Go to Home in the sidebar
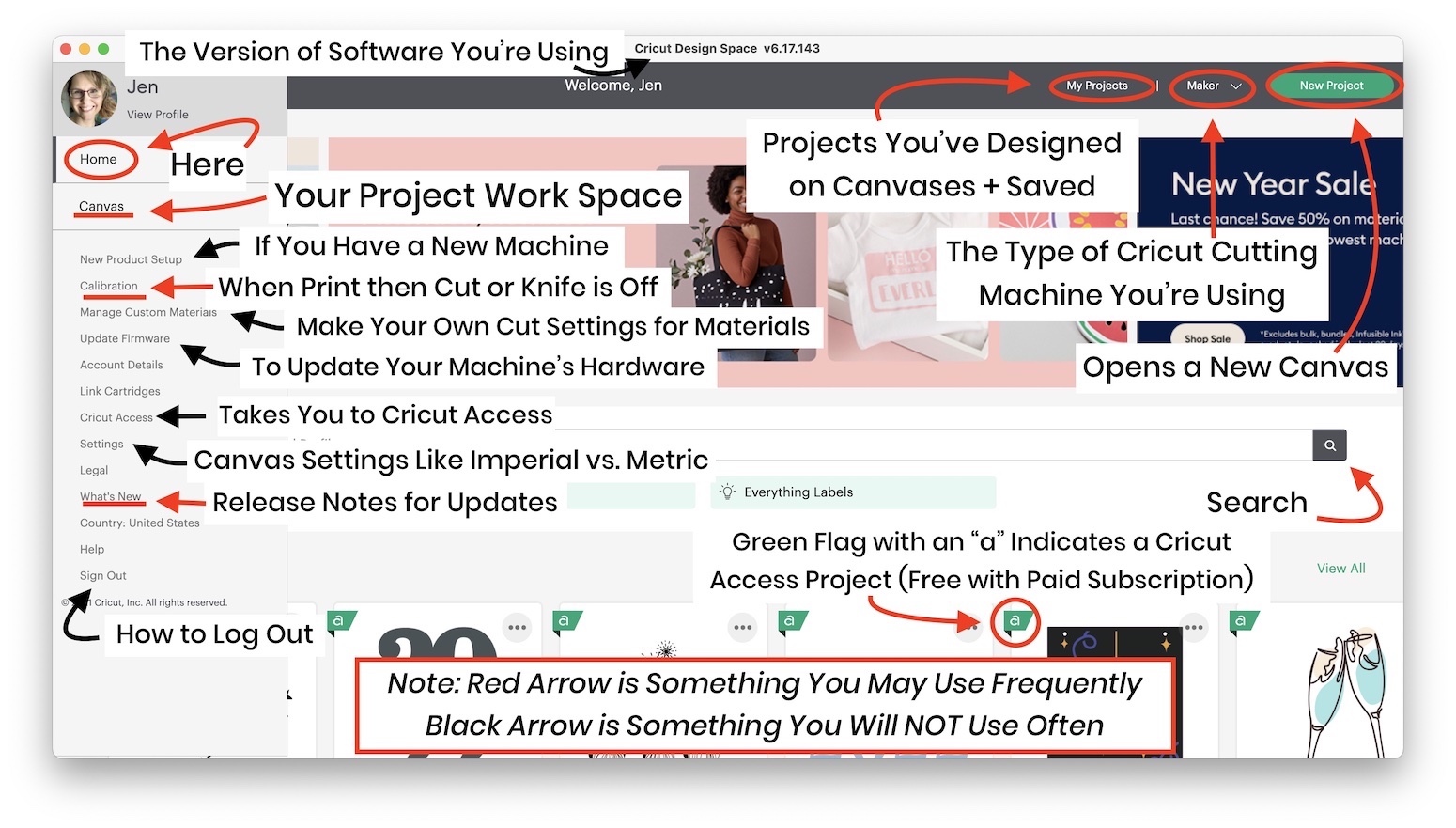 [x=99, y=160]
